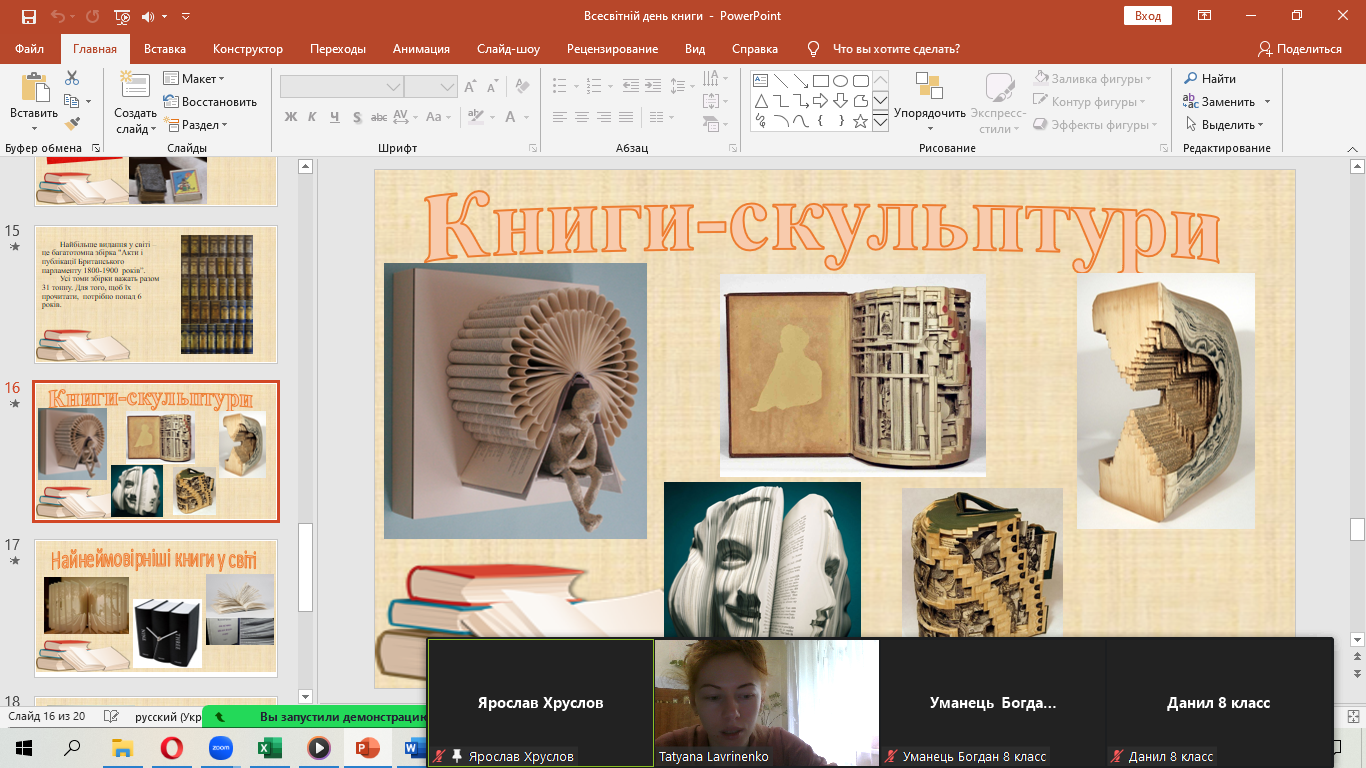The image size is (1366, 768).
Task: Open the Выделить selection dropdown
Action: [x=1225, y=125]
